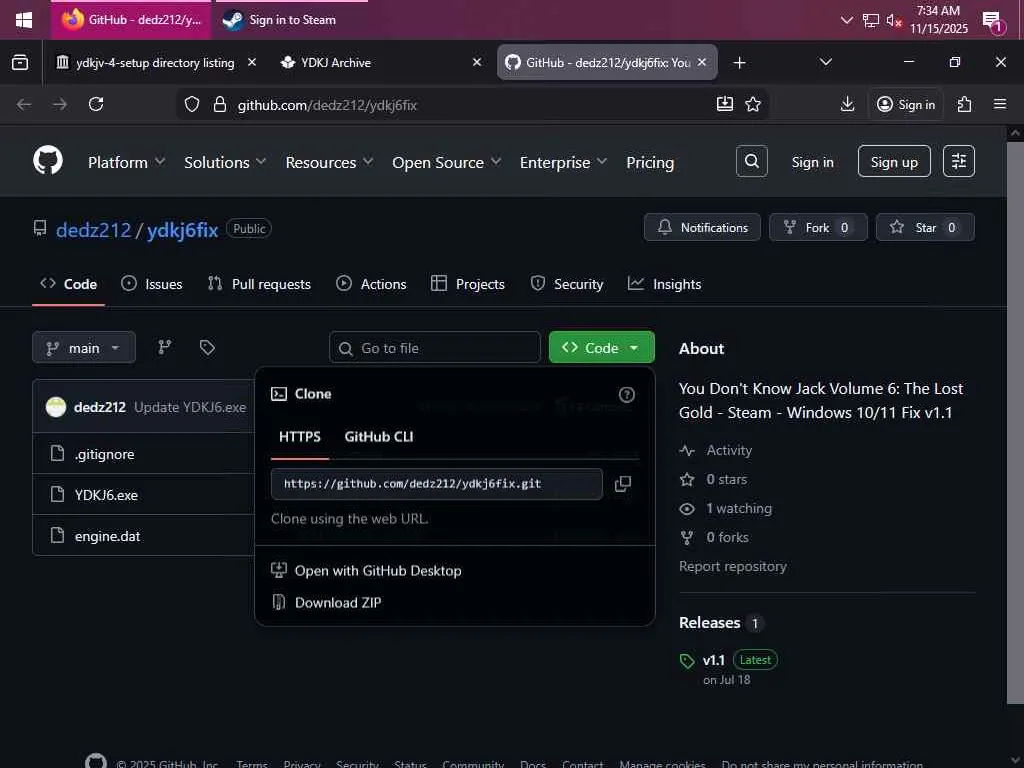The image size is (1024, 768).
Task: Open Firefox application hamburger menu
Action: click(999, 104)
